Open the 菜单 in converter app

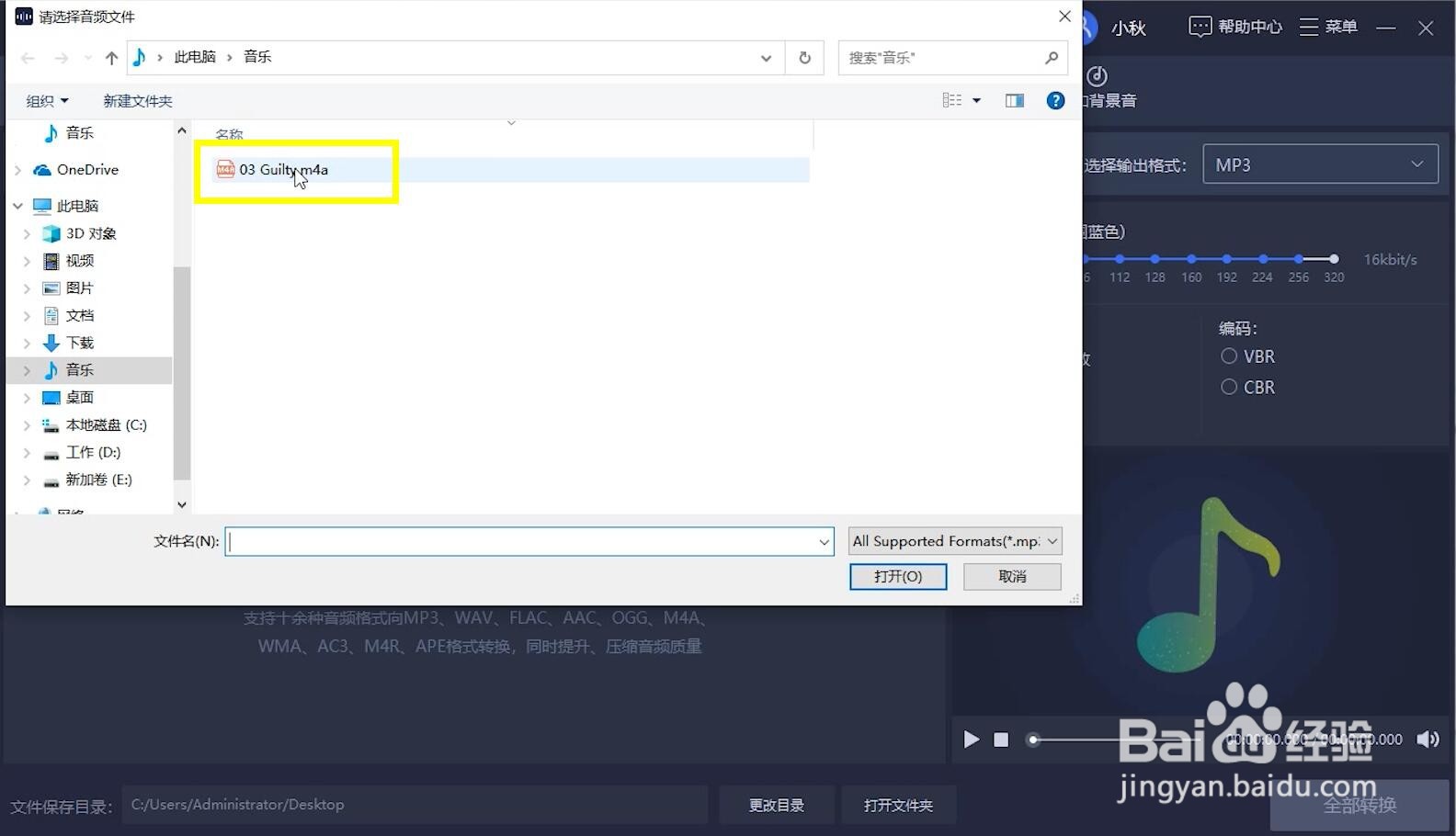[1328, 27]
